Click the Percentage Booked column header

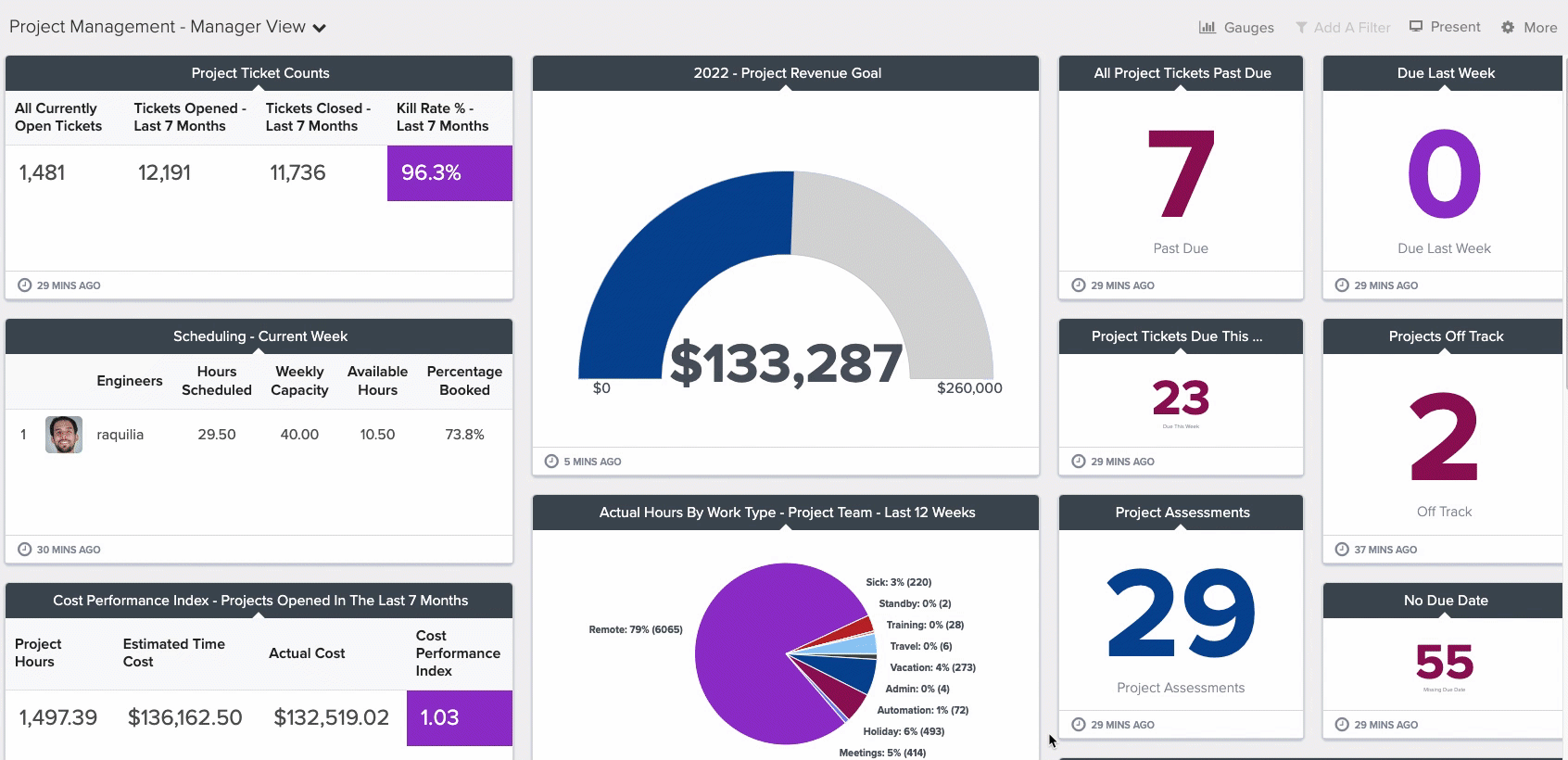tap(464, 381)
